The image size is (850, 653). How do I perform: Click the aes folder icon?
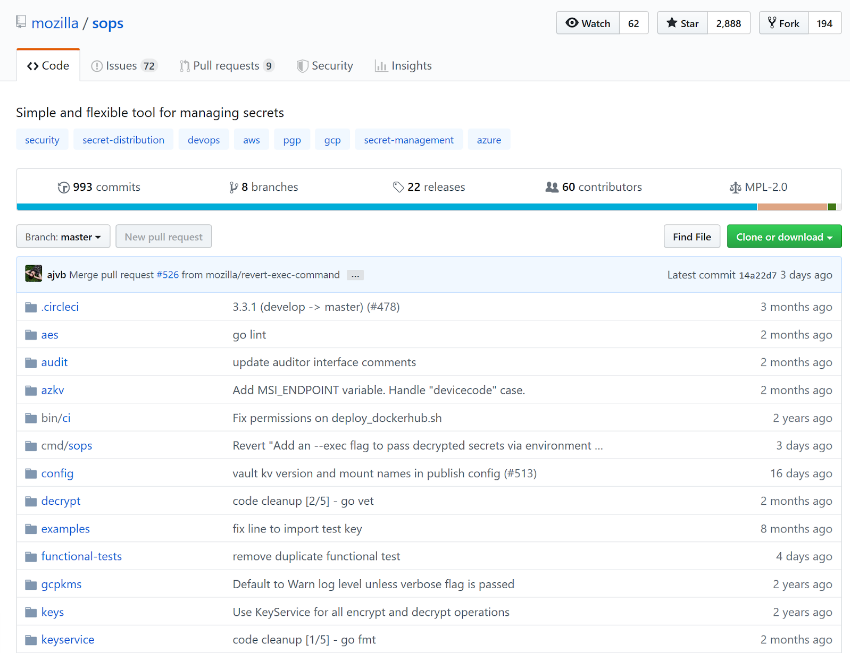point(31,335)
